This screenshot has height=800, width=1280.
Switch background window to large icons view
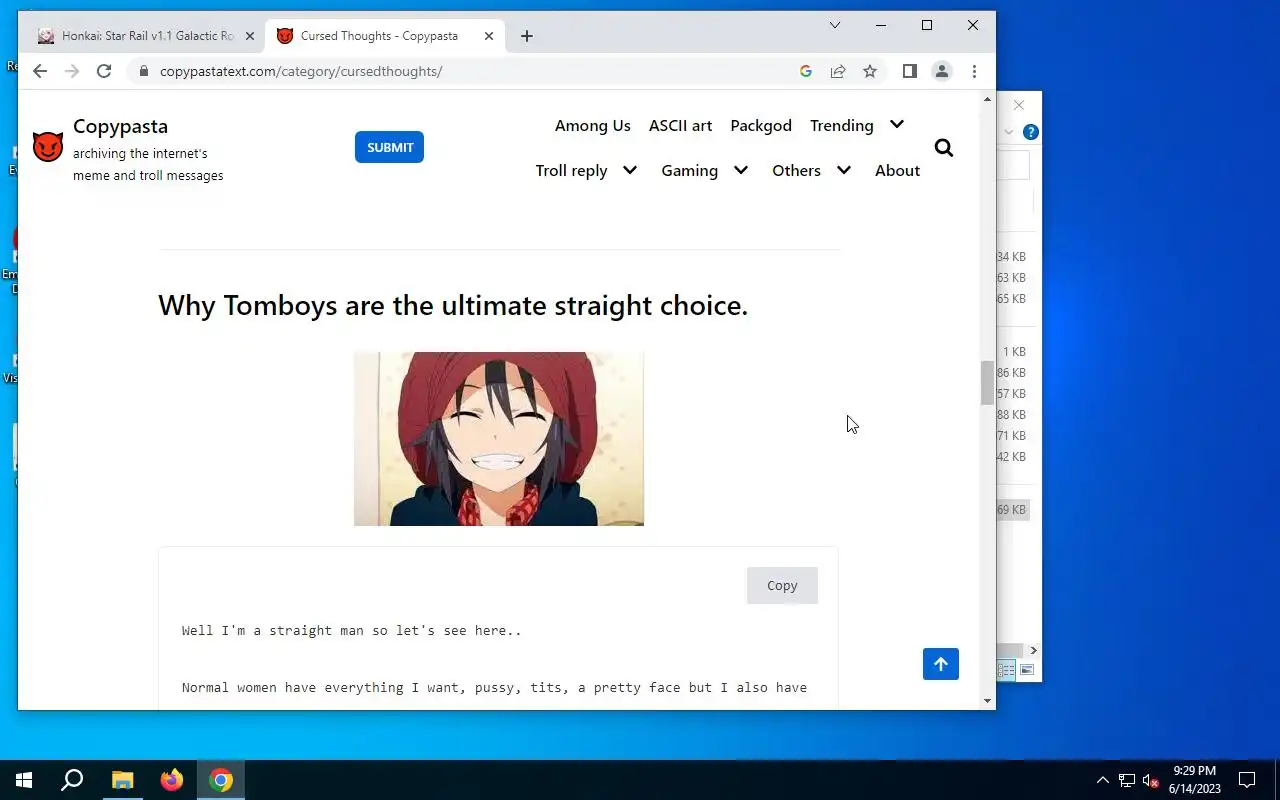(x=1027, y=669)
